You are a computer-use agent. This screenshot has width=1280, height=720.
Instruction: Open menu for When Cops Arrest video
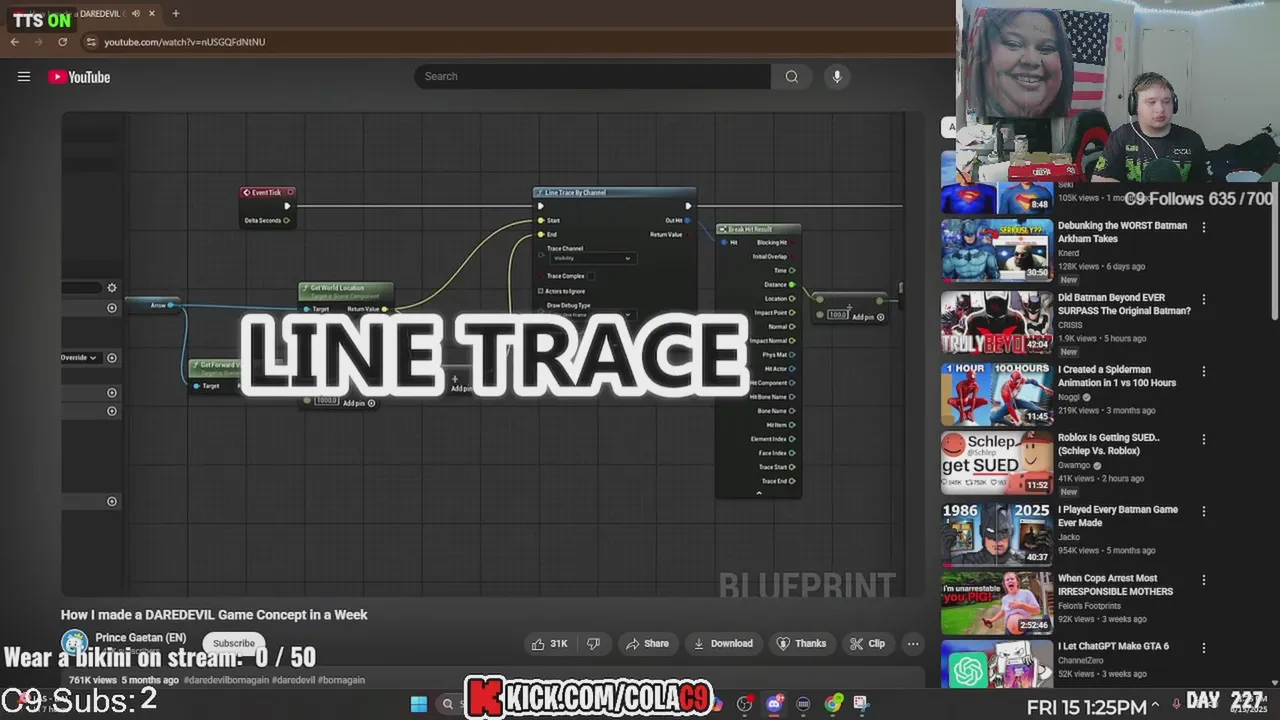point(1204,580)
